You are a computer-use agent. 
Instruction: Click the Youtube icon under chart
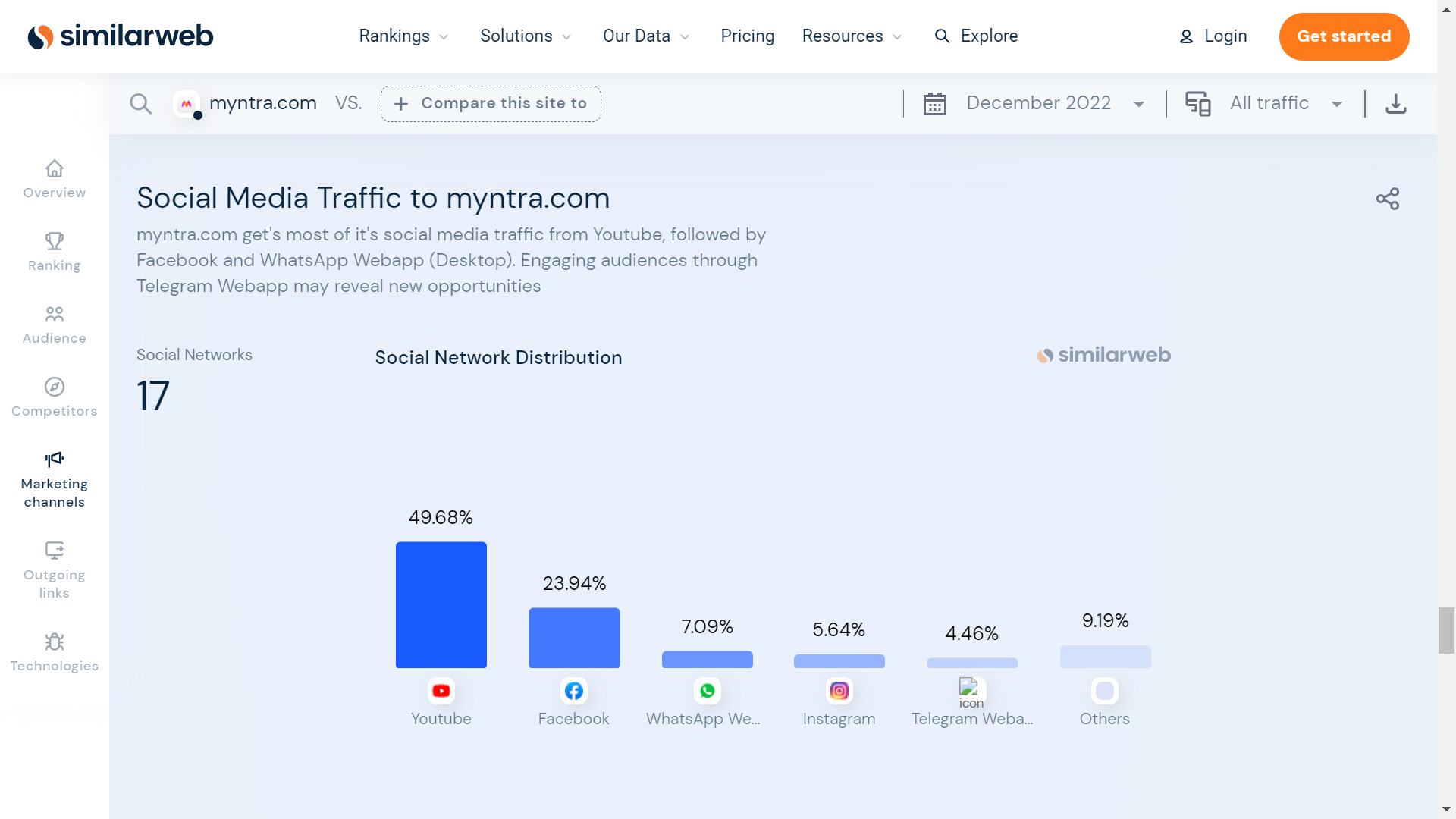(441, 691)
